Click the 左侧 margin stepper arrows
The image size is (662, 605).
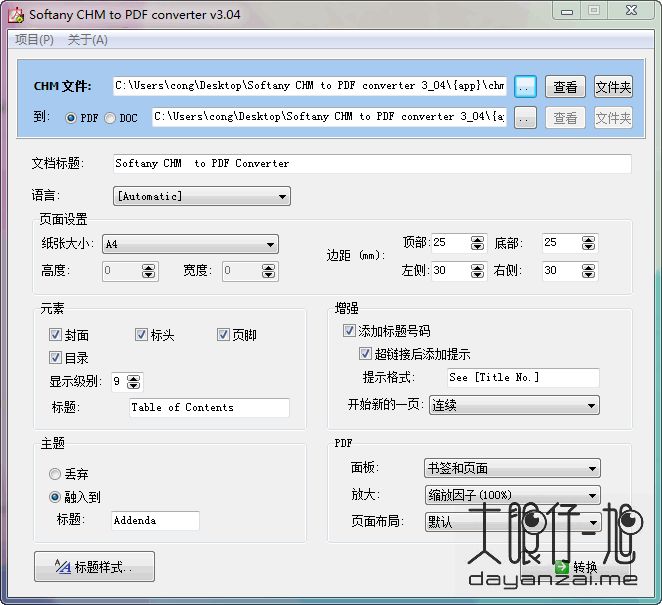pos(478,271)
